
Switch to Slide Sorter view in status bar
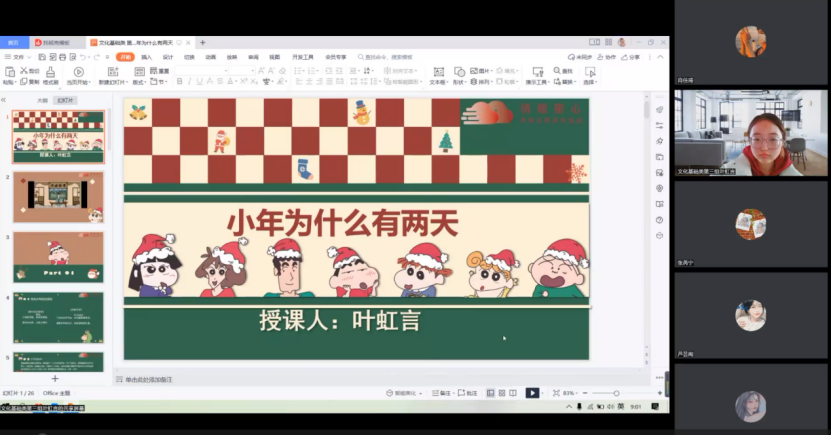click(x=502, y=393)
